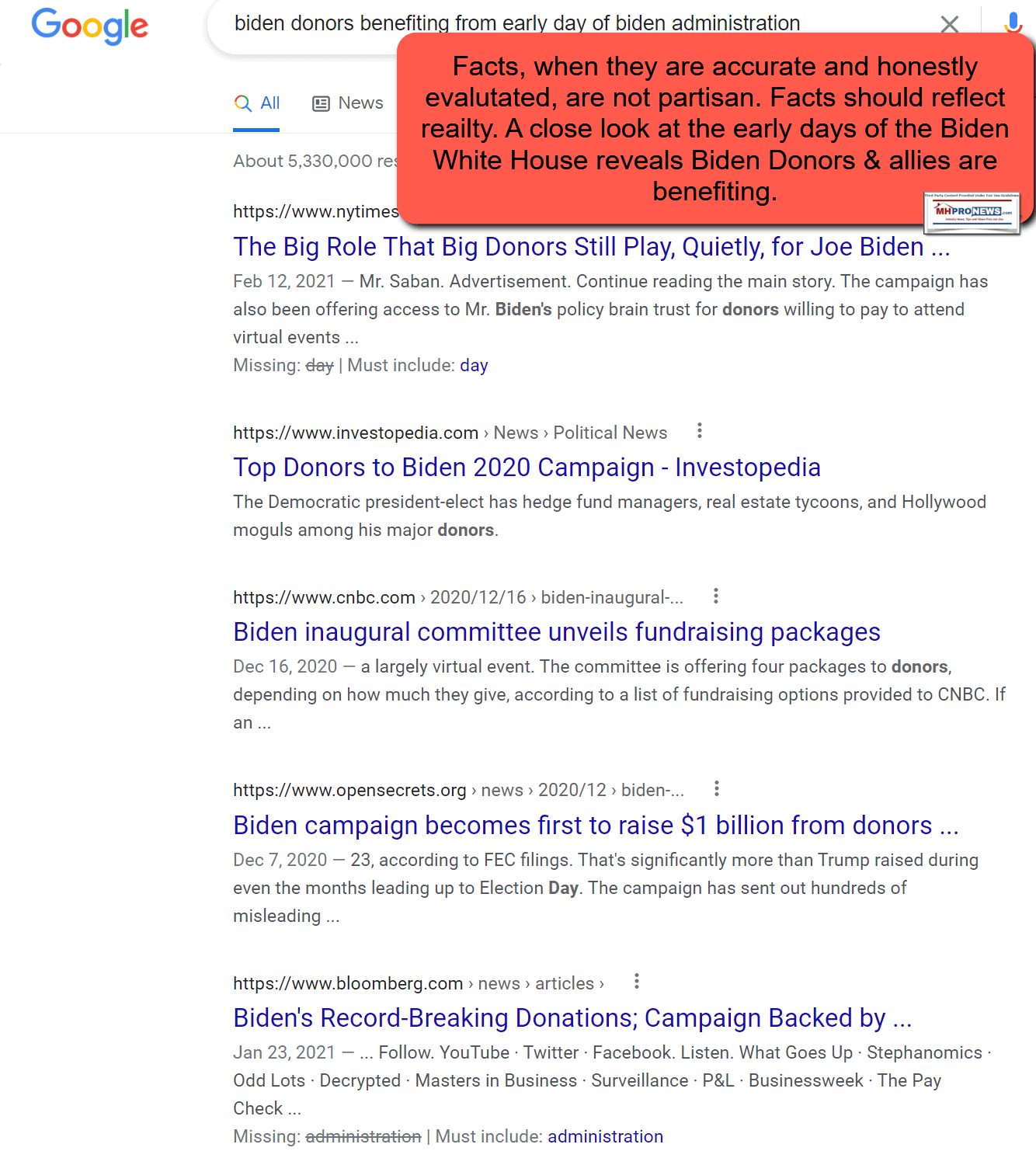Open three-dot menu for OpenSecrets result
This screenshot has width=1036, height=1172.
[717, 789]
